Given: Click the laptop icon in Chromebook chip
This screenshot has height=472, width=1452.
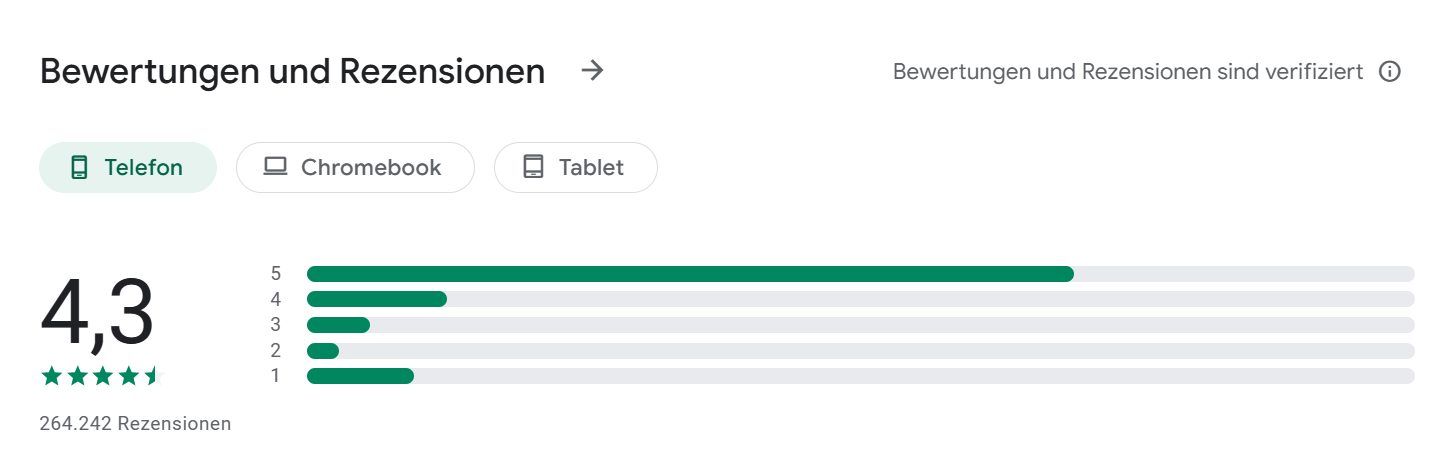Looking at the screenshot, I should [x=275, y=167].
